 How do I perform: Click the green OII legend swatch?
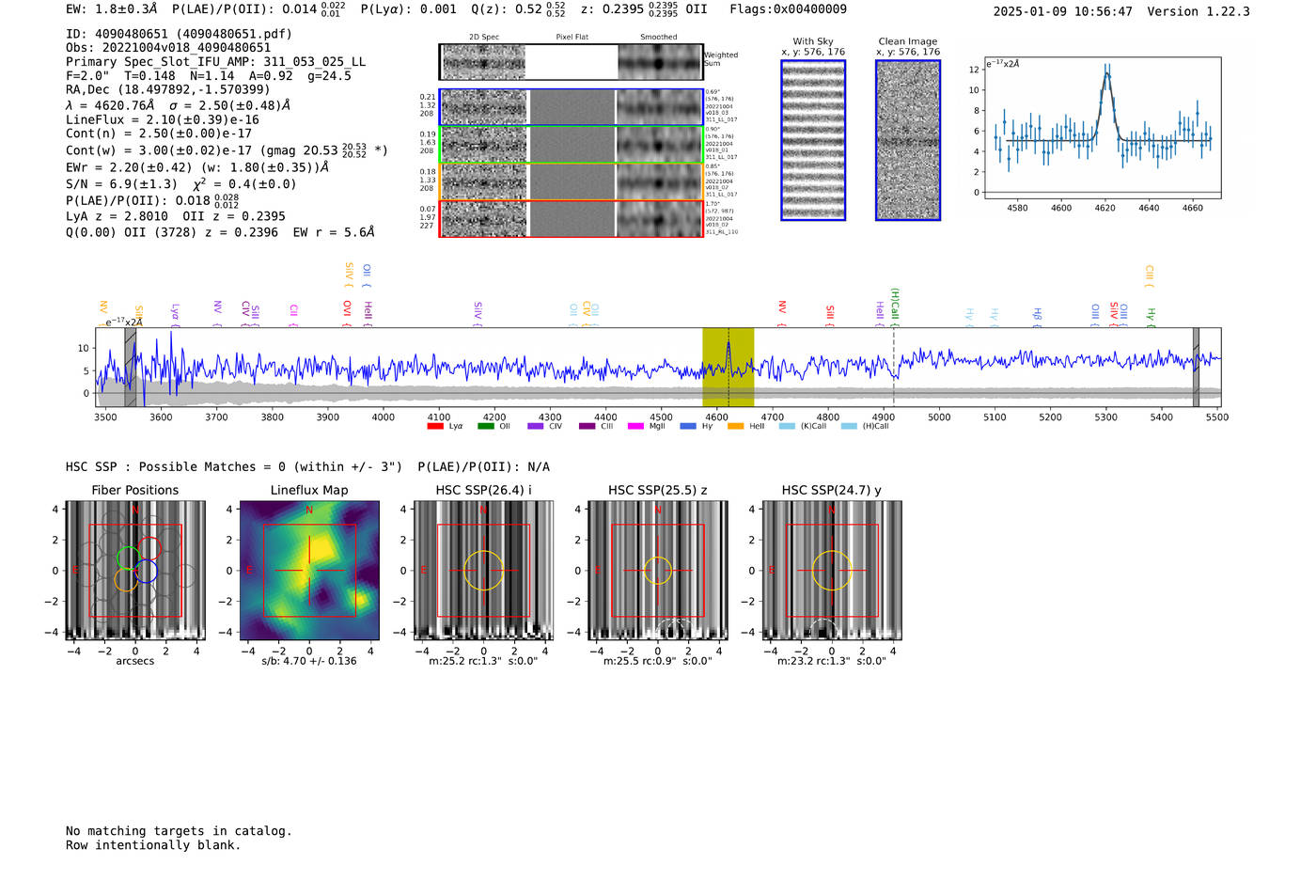[x=486, y=427]
